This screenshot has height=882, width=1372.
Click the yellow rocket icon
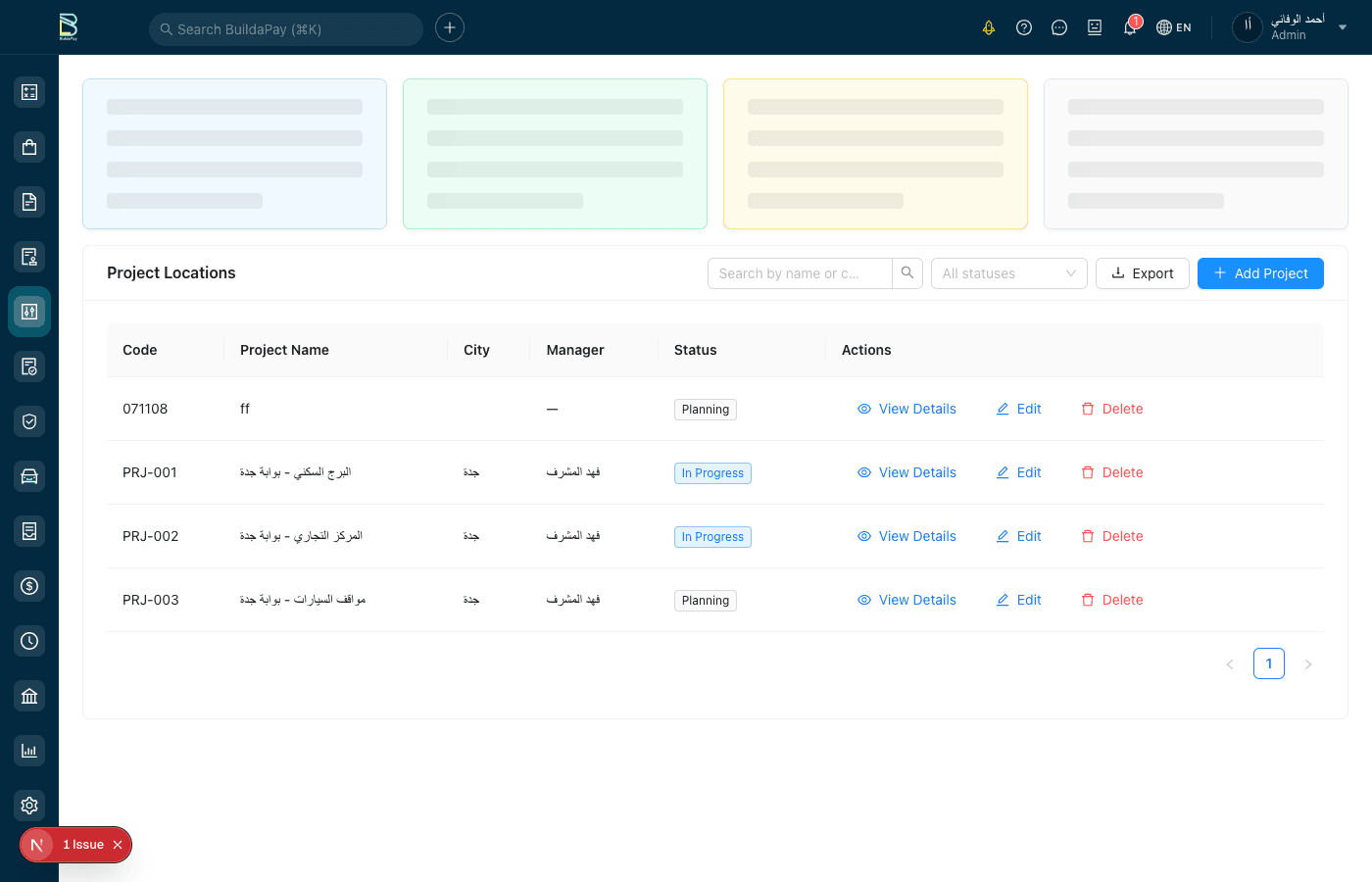tap(989, 27)
